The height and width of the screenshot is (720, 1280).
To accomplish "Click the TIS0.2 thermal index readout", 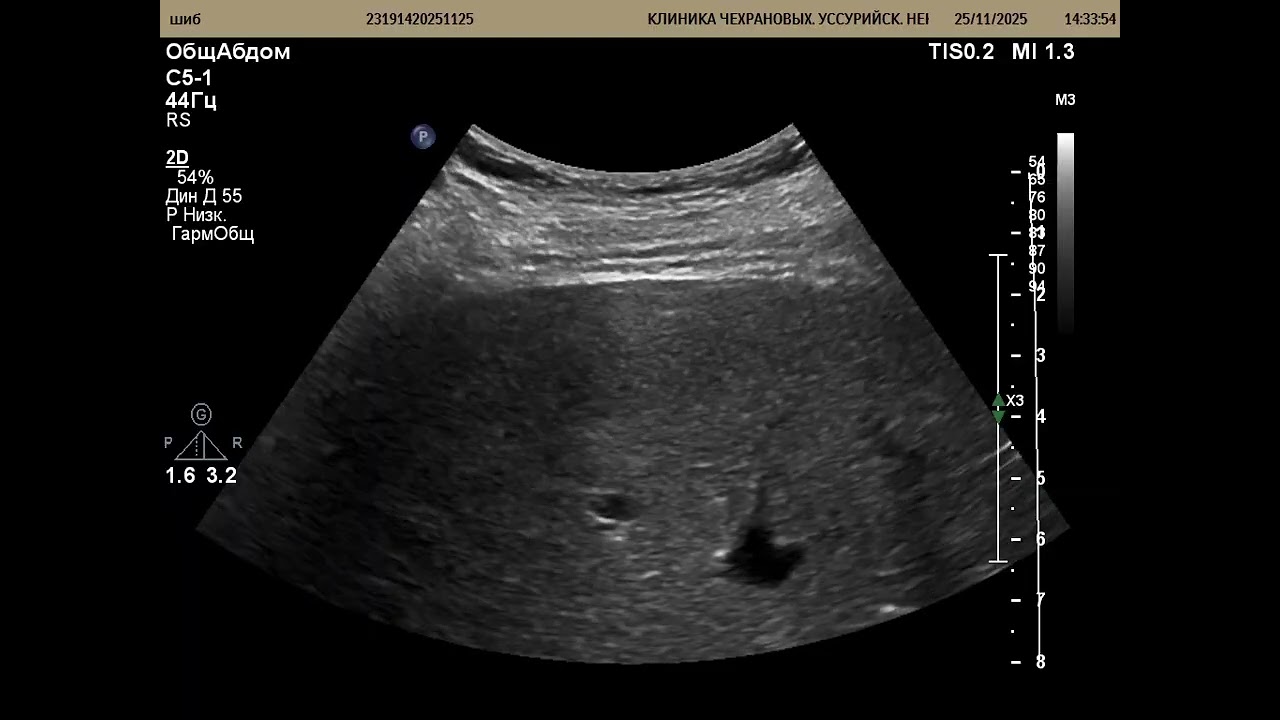I will click(x=961, y=52).
